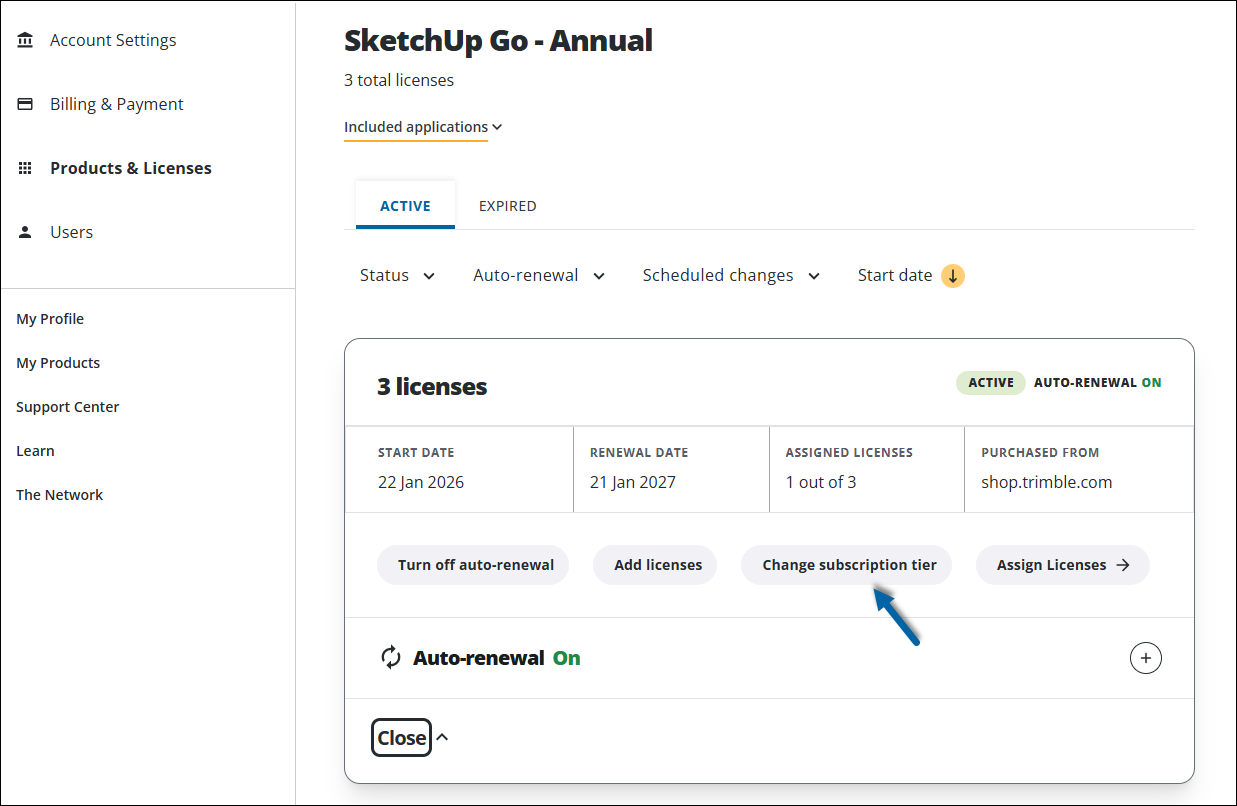
Task: Open the Scheduled changes filter dropdown
Action: point(731,276)
